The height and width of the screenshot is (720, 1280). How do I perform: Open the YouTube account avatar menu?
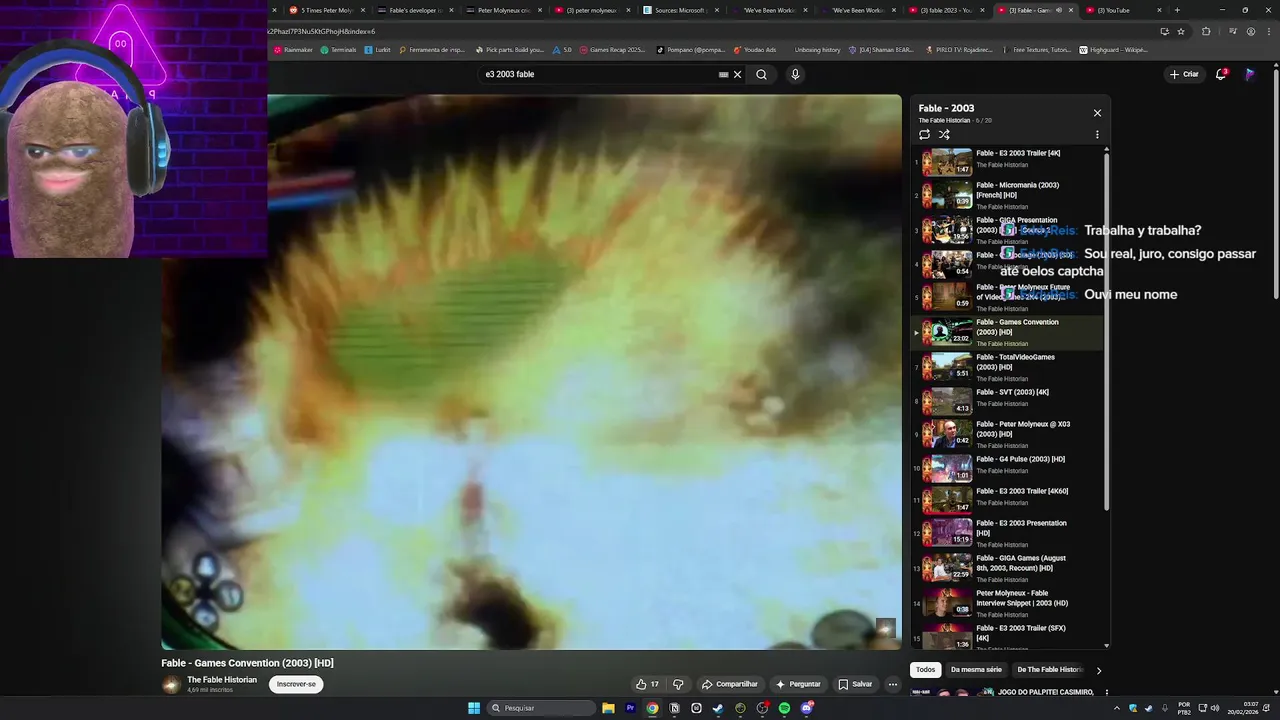[1249, 74]
